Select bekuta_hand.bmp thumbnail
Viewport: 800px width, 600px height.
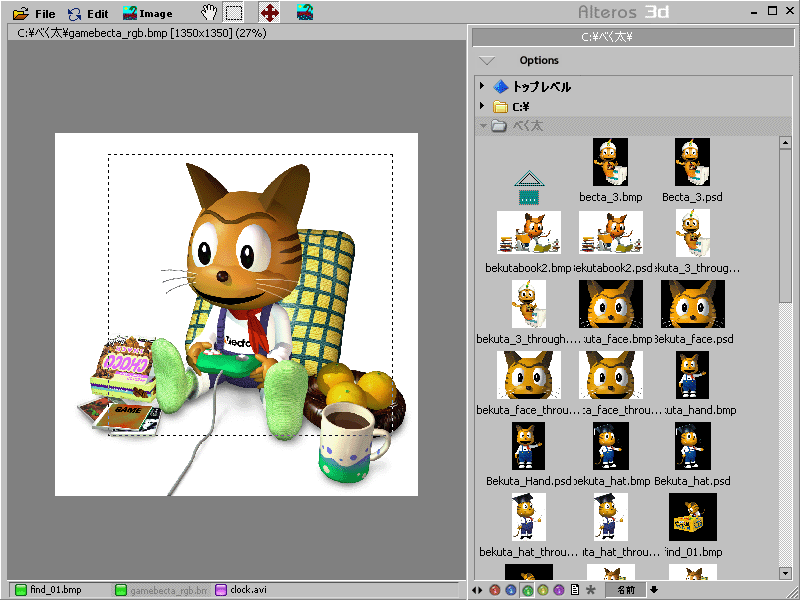(692, 375)
